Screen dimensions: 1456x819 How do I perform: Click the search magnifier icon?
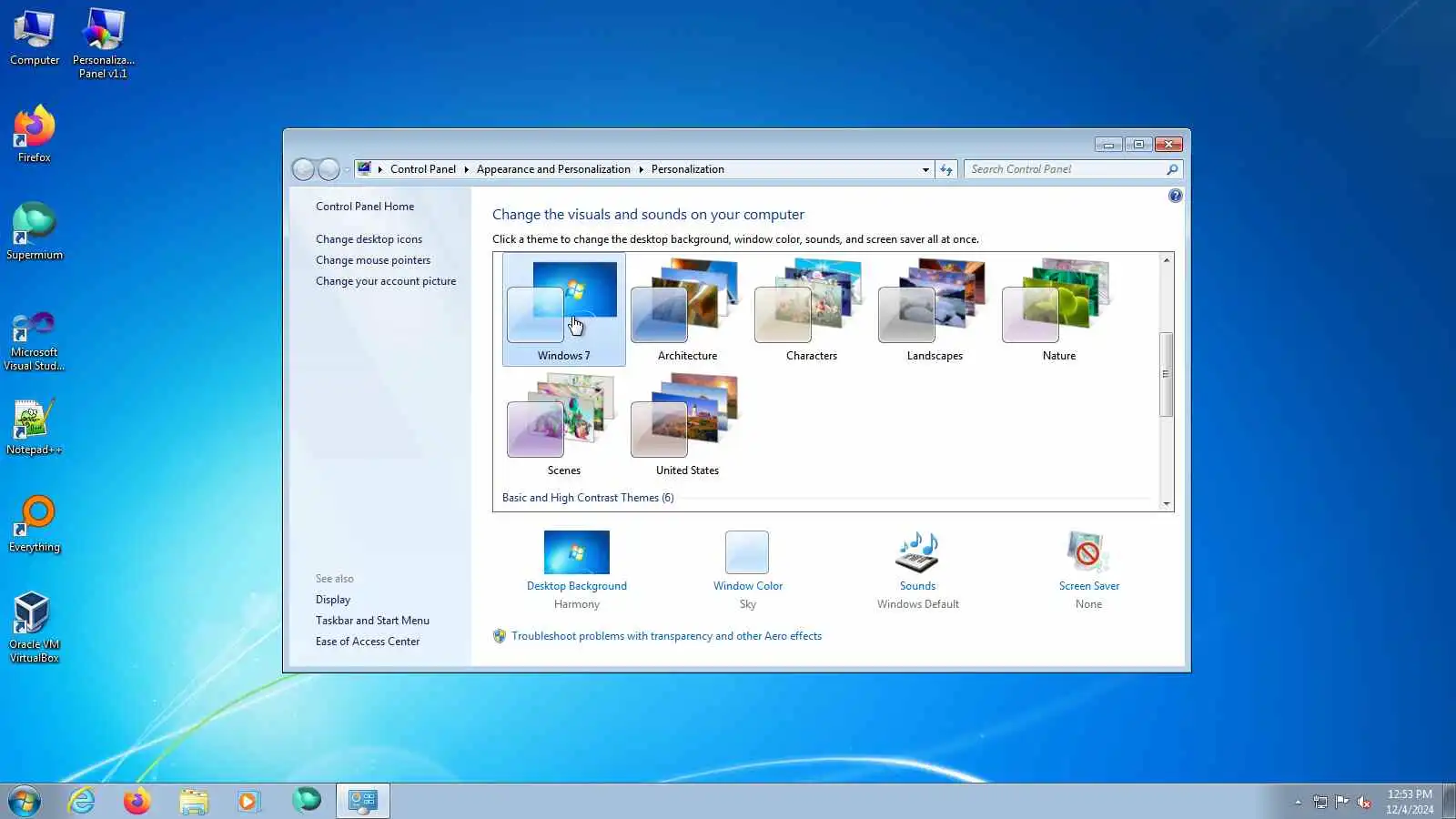click(x=1172, y=169)
